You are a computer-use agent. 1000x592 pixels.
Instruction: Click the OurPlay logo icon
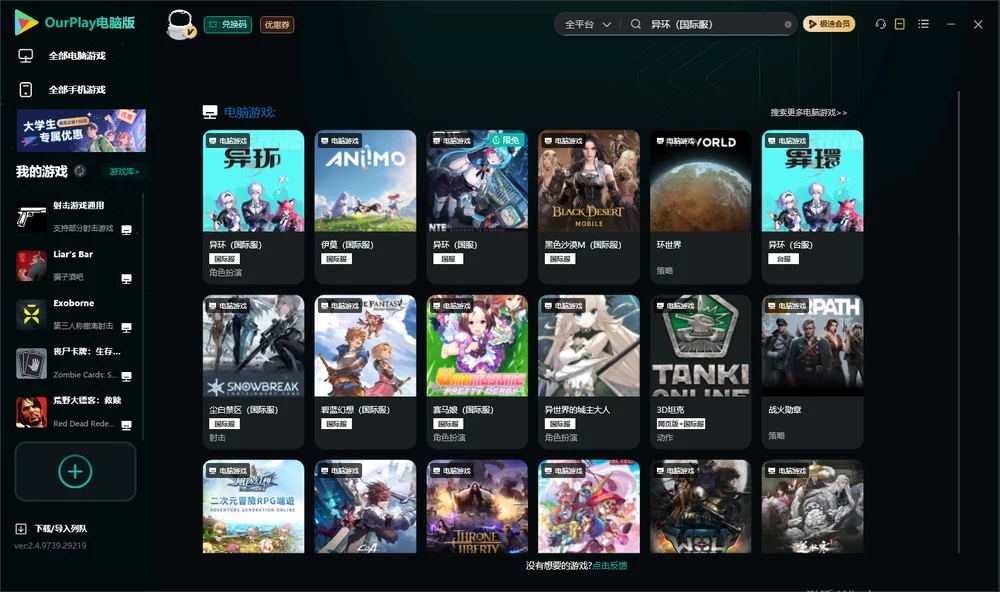[26, 22]
